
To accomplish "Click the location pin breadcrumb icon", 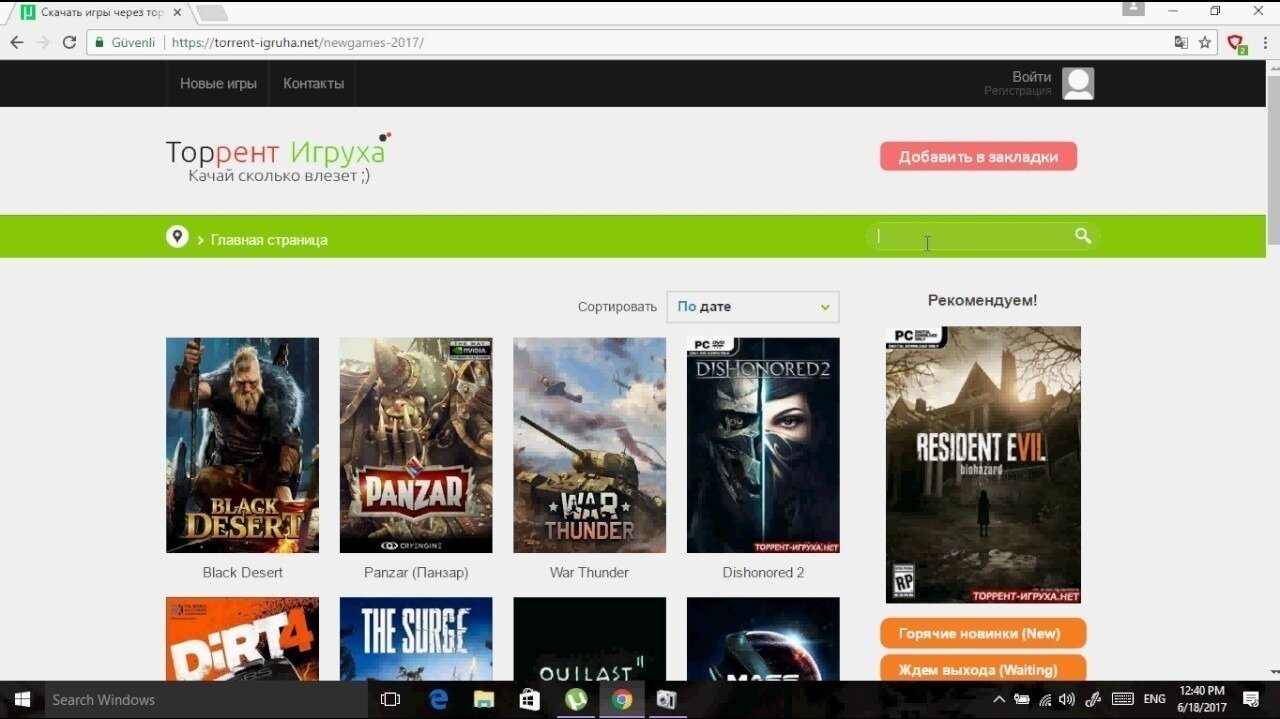I will point(177,237).
